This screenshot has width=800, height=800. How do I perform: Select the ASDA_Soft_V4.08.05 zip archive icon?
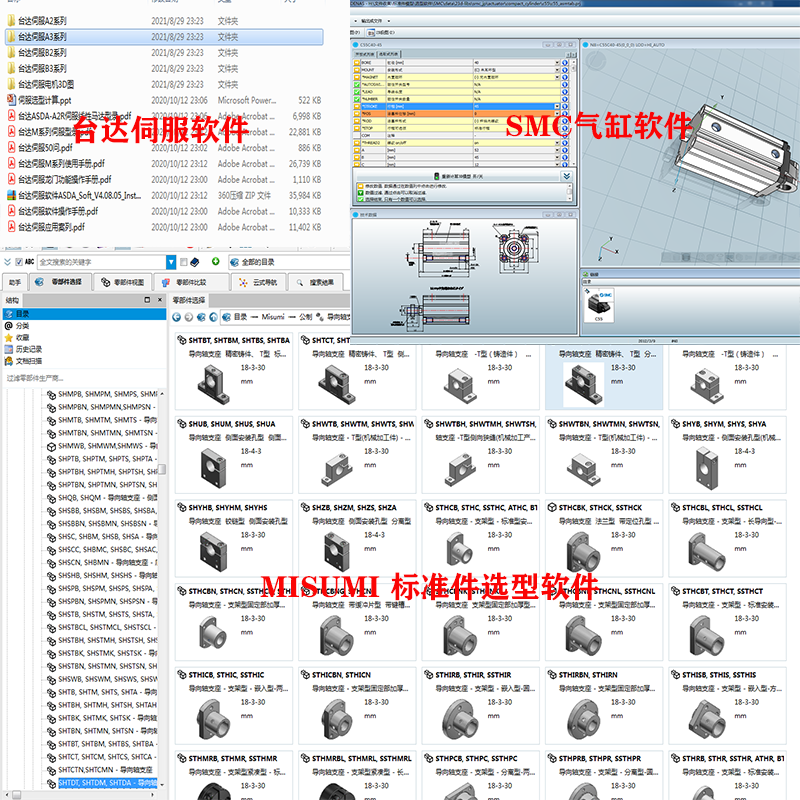pyautogui.click(x=11, y=195)
